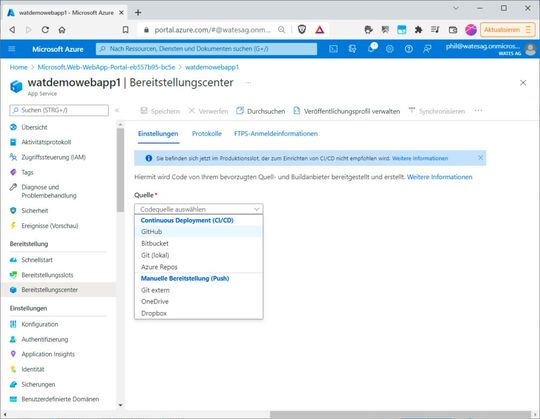The width and height of the screenshot is (540, 419).
Task: Open the user account avatar
Action: point(530,49)
